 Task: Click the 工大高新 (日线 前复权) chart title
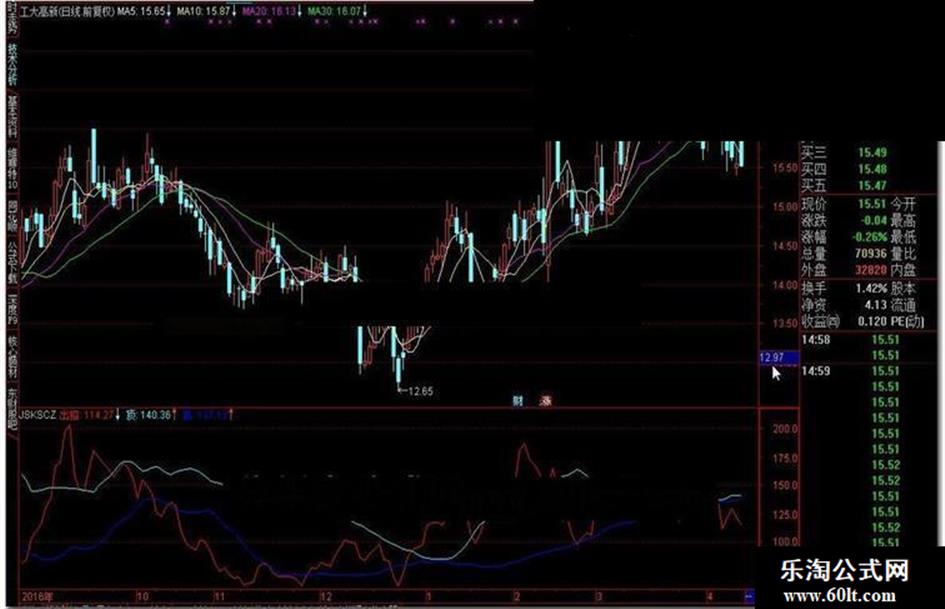tap(67, 11)
